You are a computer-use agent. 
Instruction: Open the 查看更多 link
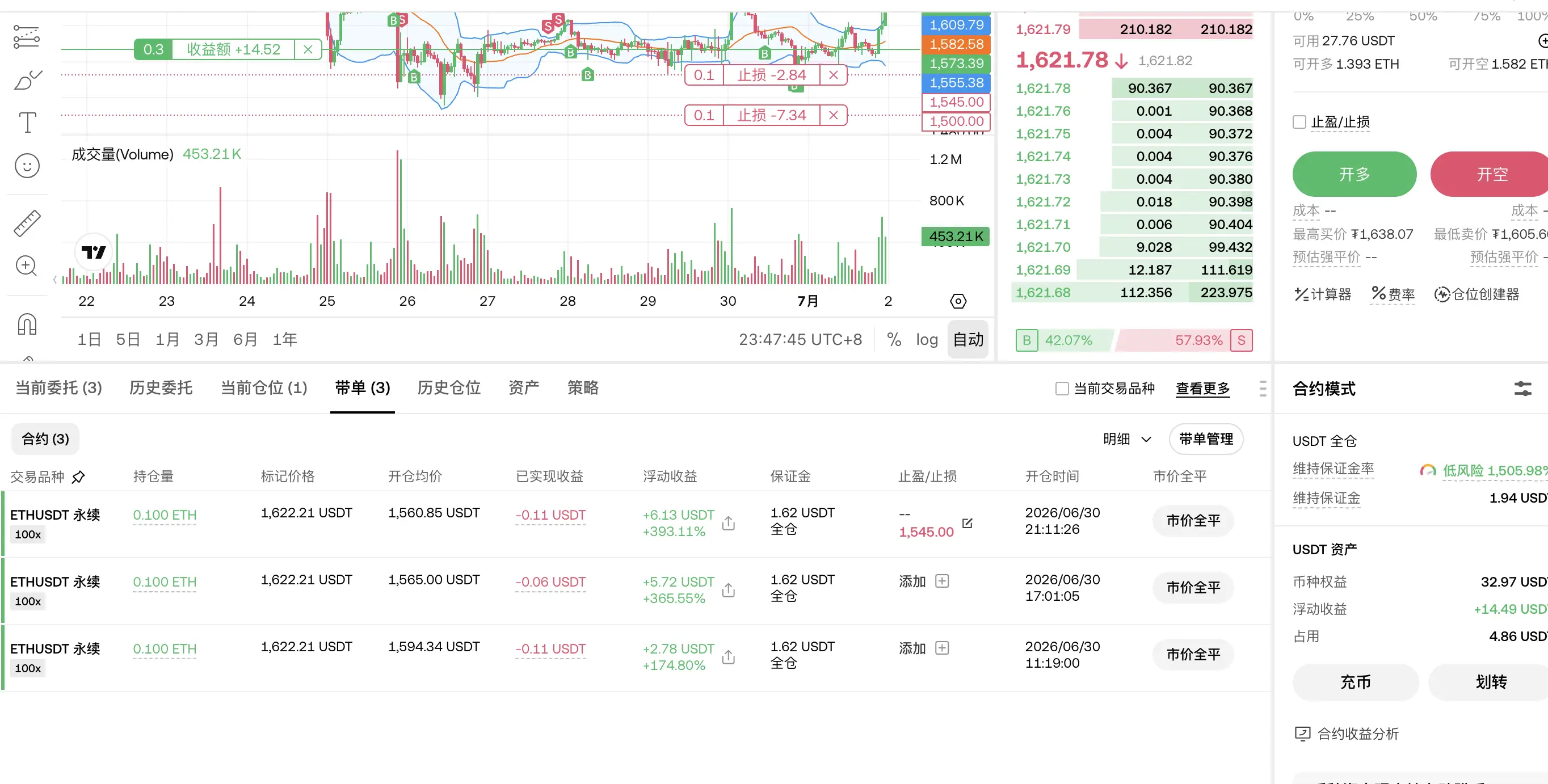click(1202, 389)
